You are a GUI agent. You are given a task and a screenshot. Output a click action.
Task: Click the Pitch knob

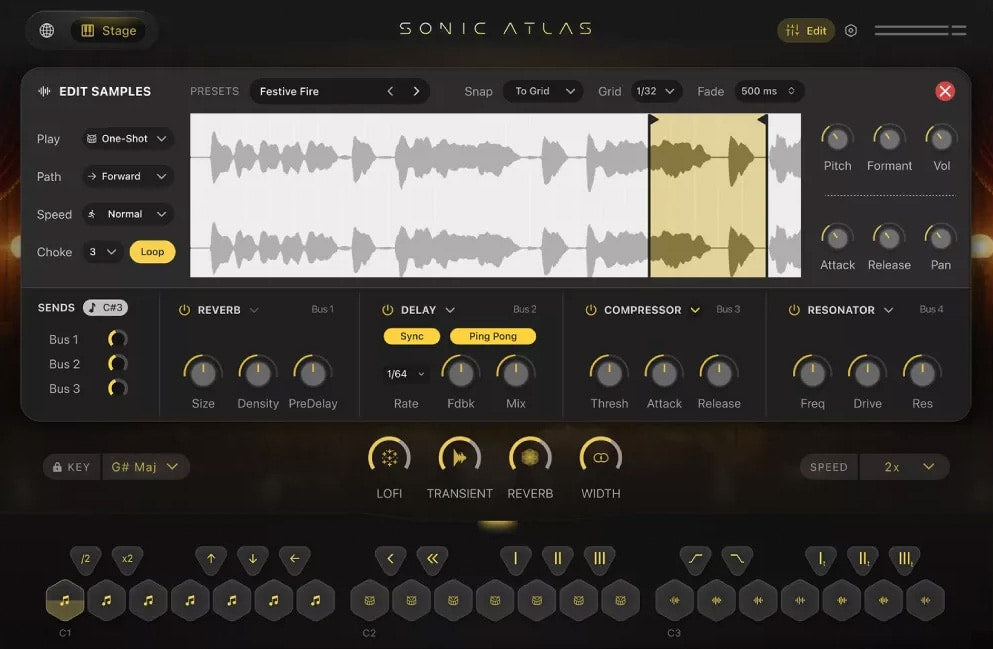coord(837,138)
